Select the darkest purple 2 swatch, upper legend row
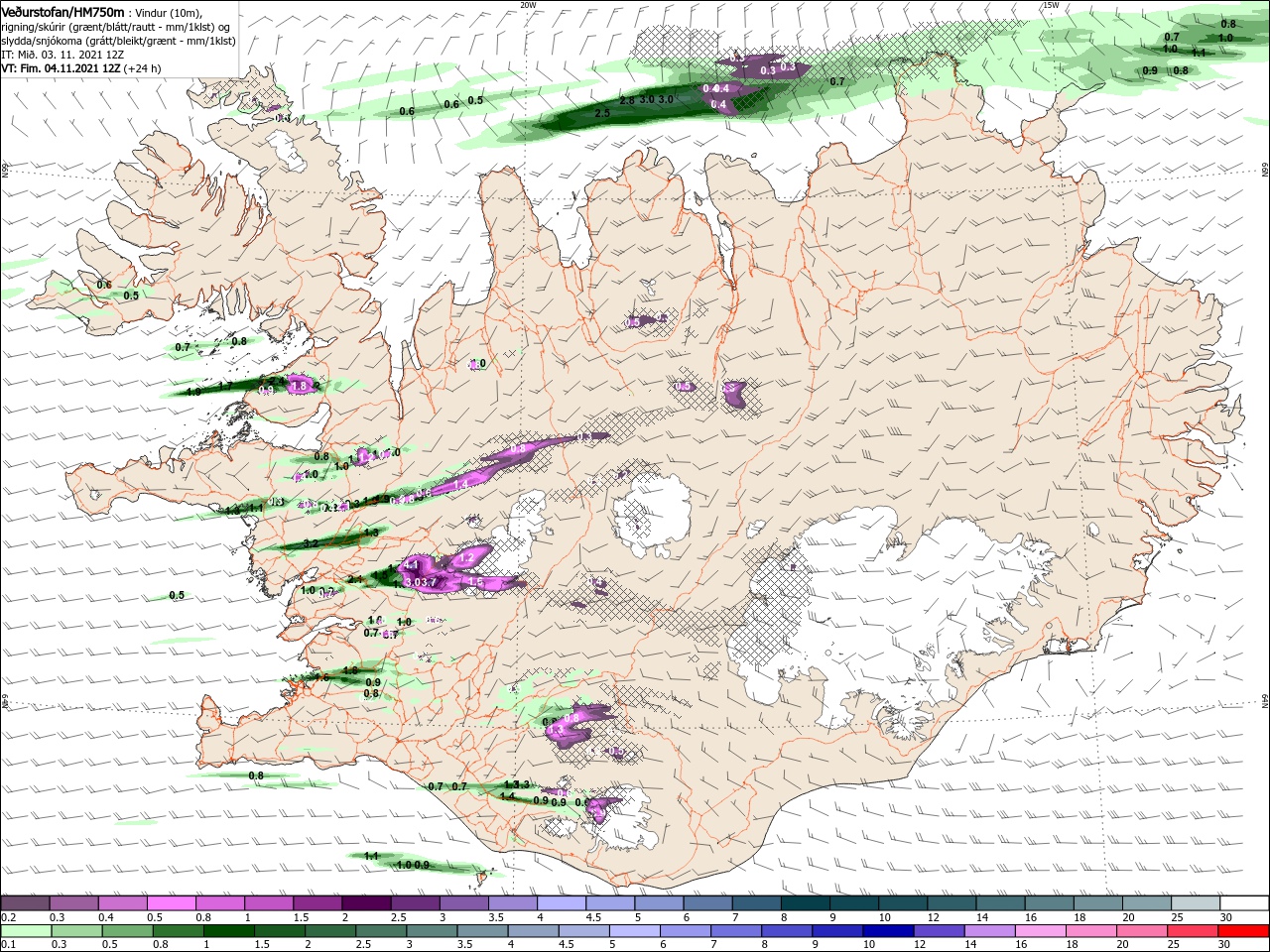This screenshot has height=952, width=1270. pos(365,903)
